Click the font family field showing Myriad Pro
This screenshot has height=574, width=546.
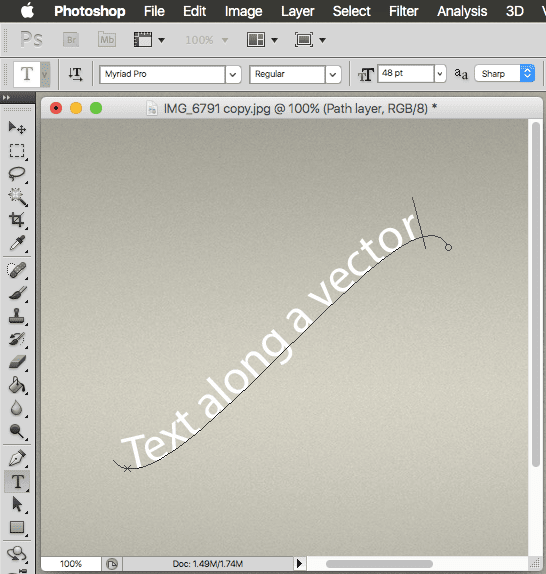[162, 74]
